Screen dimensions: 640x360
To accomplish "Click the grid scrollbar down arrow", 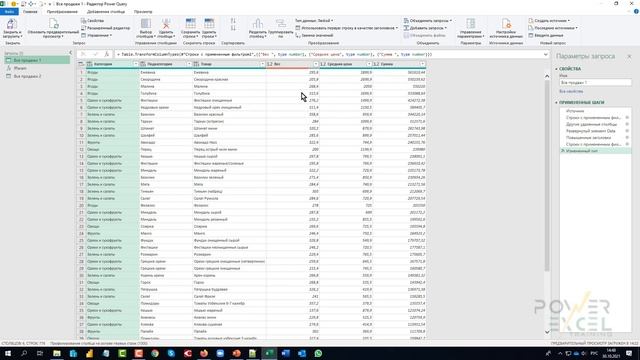I will tap(547, 332).
